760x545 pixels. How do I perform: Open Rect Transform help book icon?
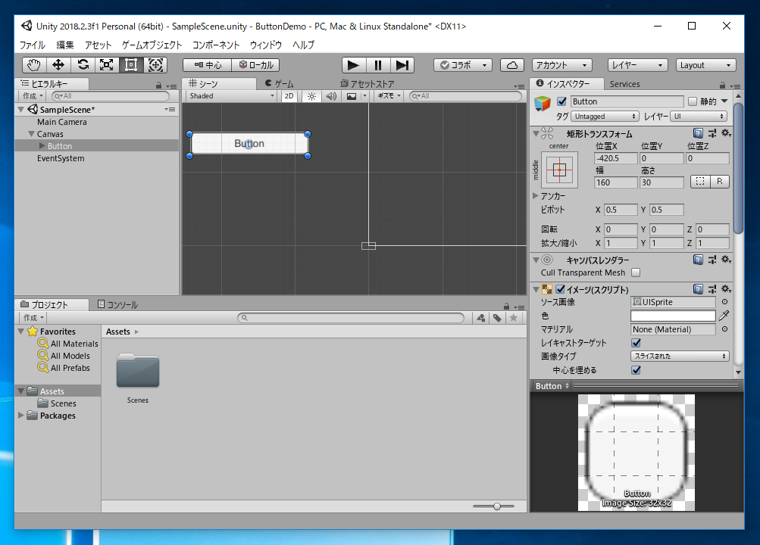coord(698,133)
